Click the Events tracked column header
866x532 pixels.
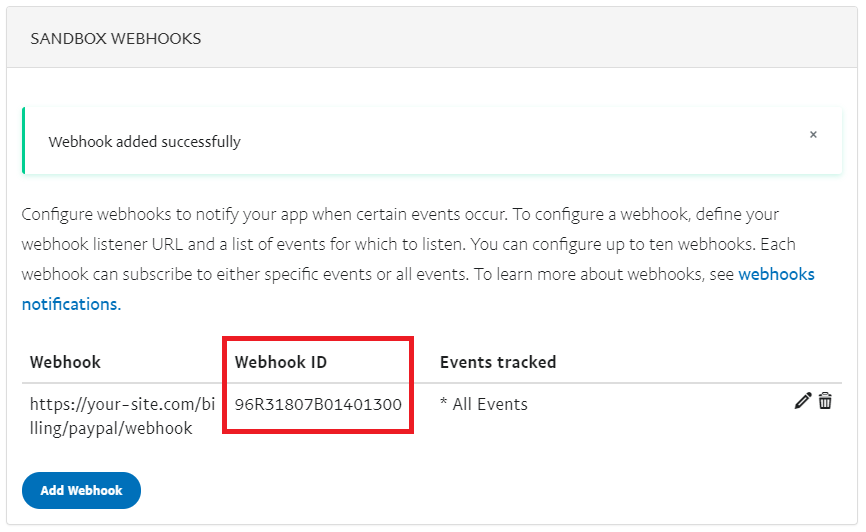click(498, 362)
